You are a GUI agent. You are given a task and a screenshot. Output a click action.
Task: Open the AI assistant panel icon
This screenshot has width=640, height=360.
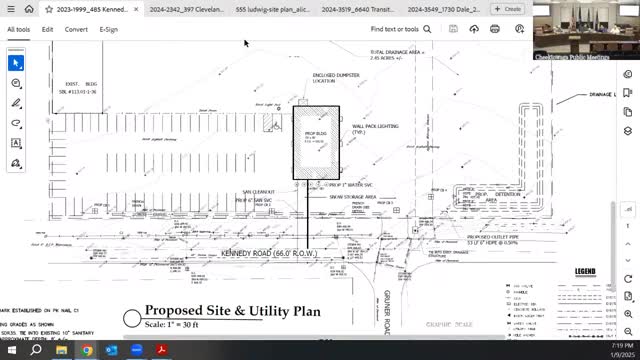coord(628,74)
